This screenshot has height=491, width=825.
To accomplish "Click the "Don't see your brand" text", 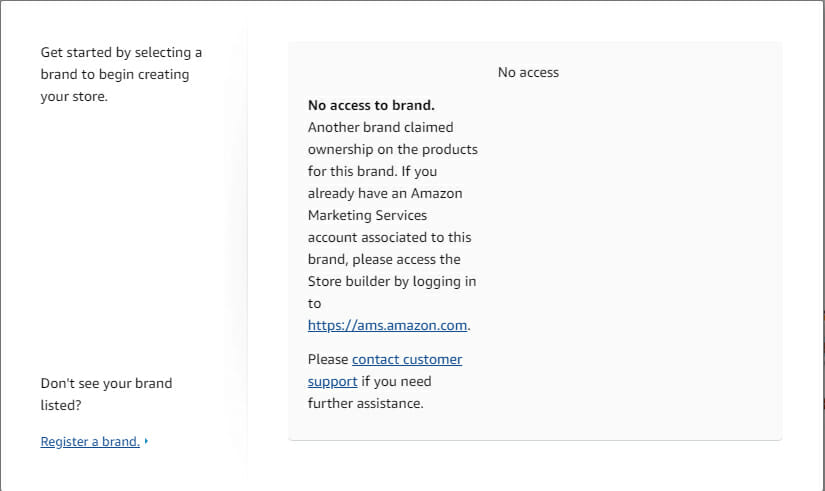I will (x=106, y=383).
